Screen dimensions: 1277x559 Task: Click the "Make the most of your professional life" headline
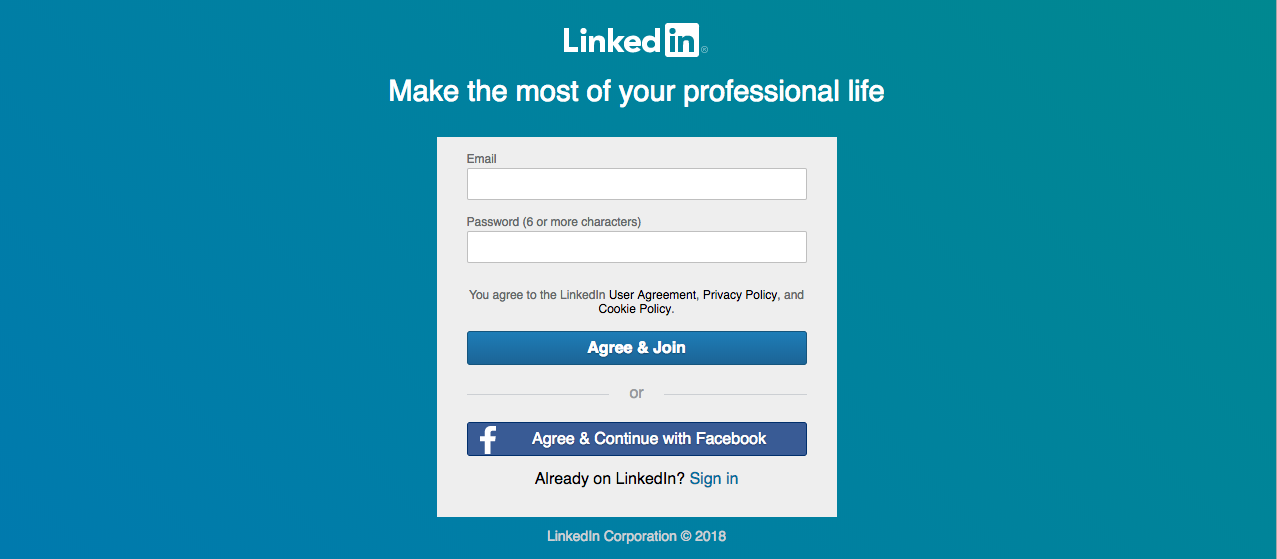point(636,92)
